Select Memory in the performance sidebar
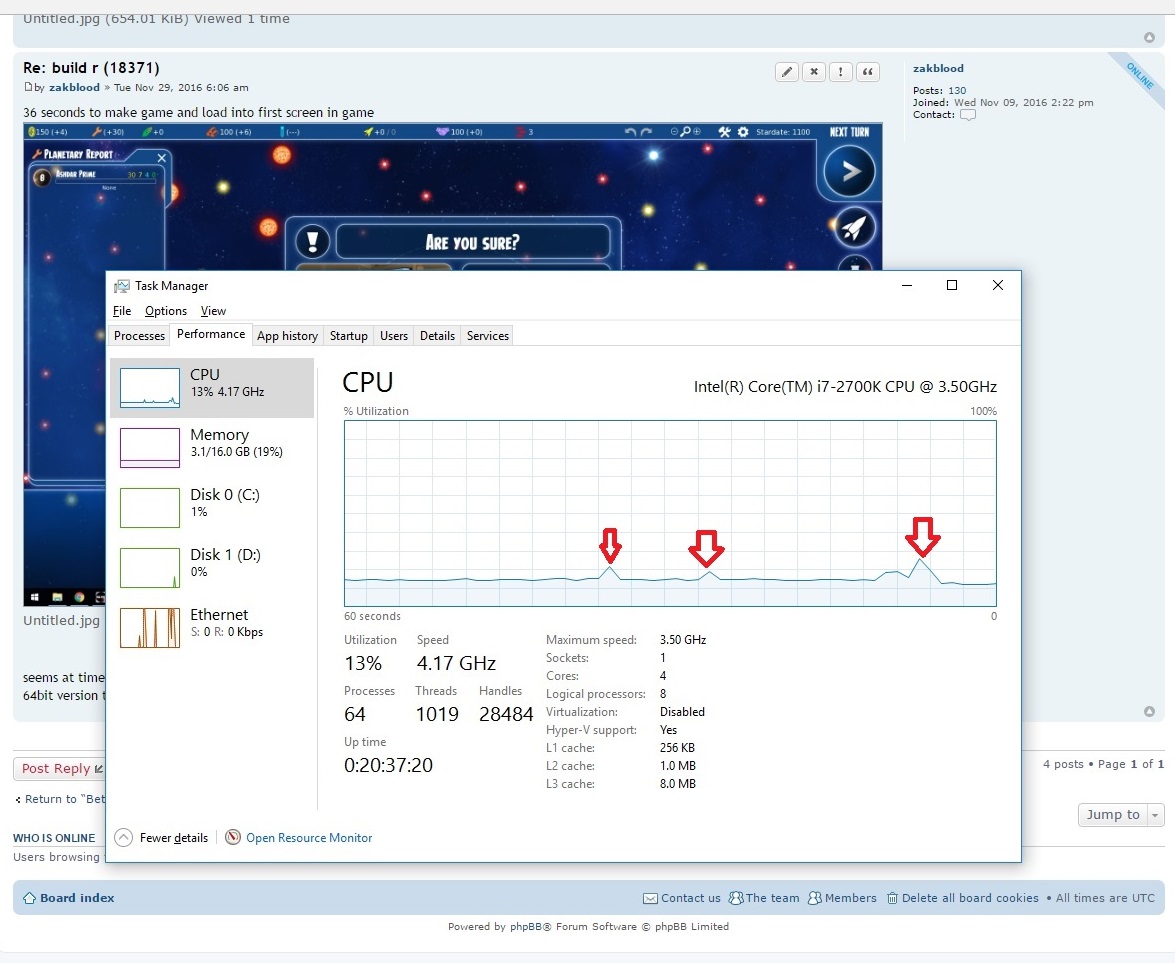Screen dimensions: 1175x963 point(212,447)
